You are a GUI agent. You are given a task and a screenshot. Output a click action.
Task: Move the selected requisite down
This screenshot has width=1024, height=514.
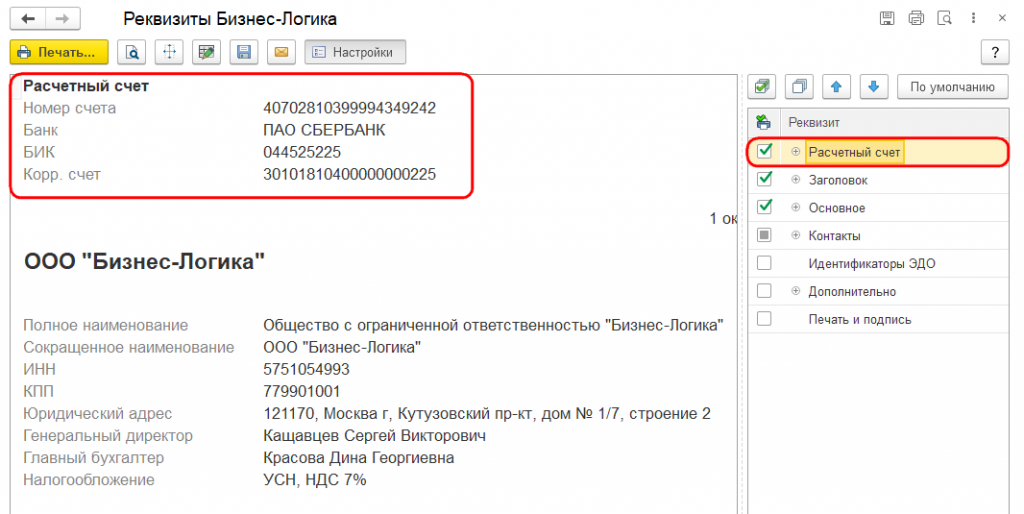click(874, 86)
